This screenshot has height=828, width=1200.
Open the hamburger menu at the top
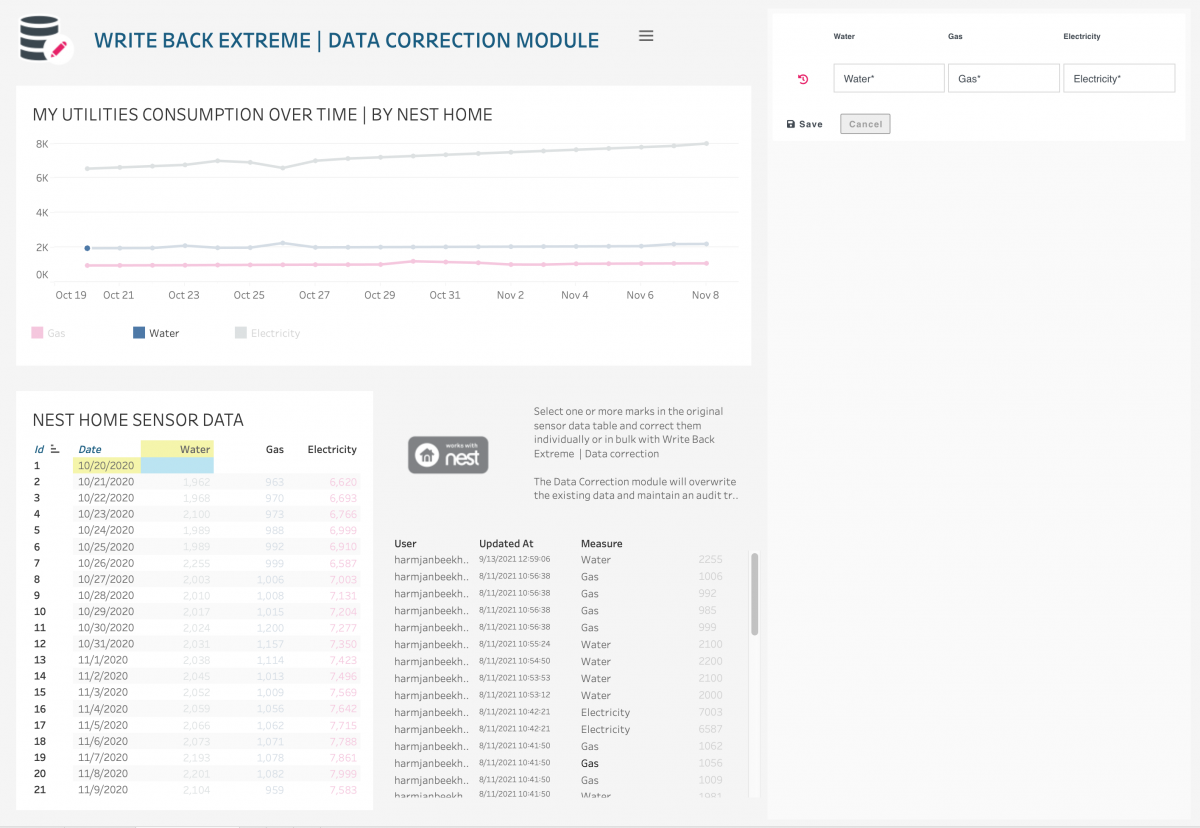[645, 35]
